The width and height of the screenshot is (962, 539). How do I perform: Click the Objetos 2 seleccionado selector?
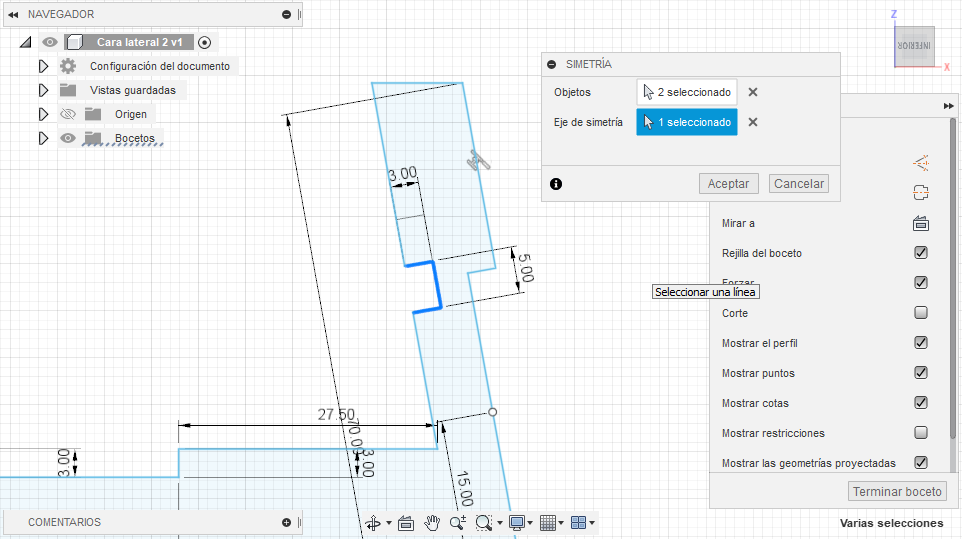(x=687, y=92)
